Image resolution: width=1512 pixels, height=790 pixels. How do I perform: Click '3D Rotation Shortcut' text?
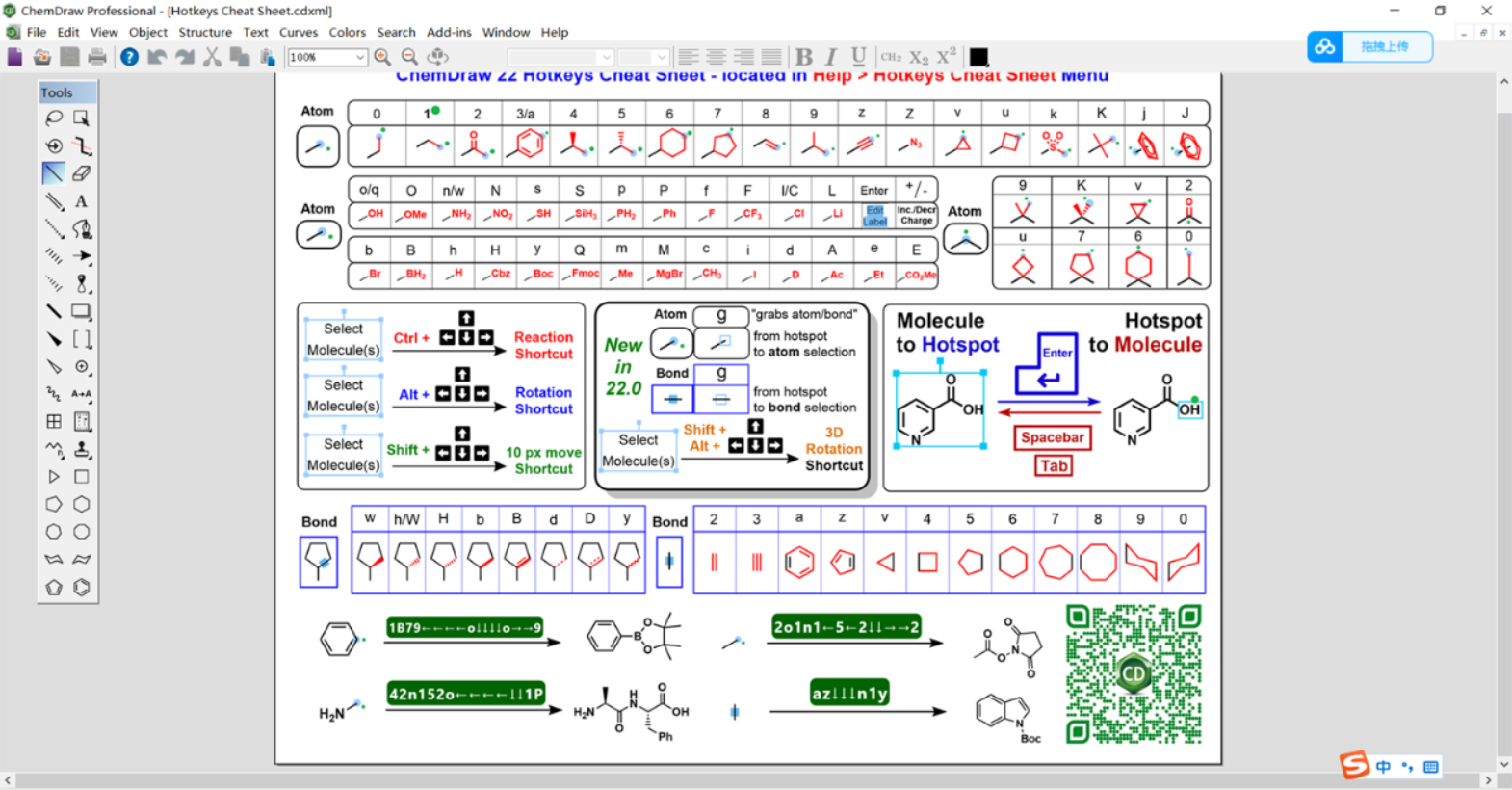coord(834,449)
